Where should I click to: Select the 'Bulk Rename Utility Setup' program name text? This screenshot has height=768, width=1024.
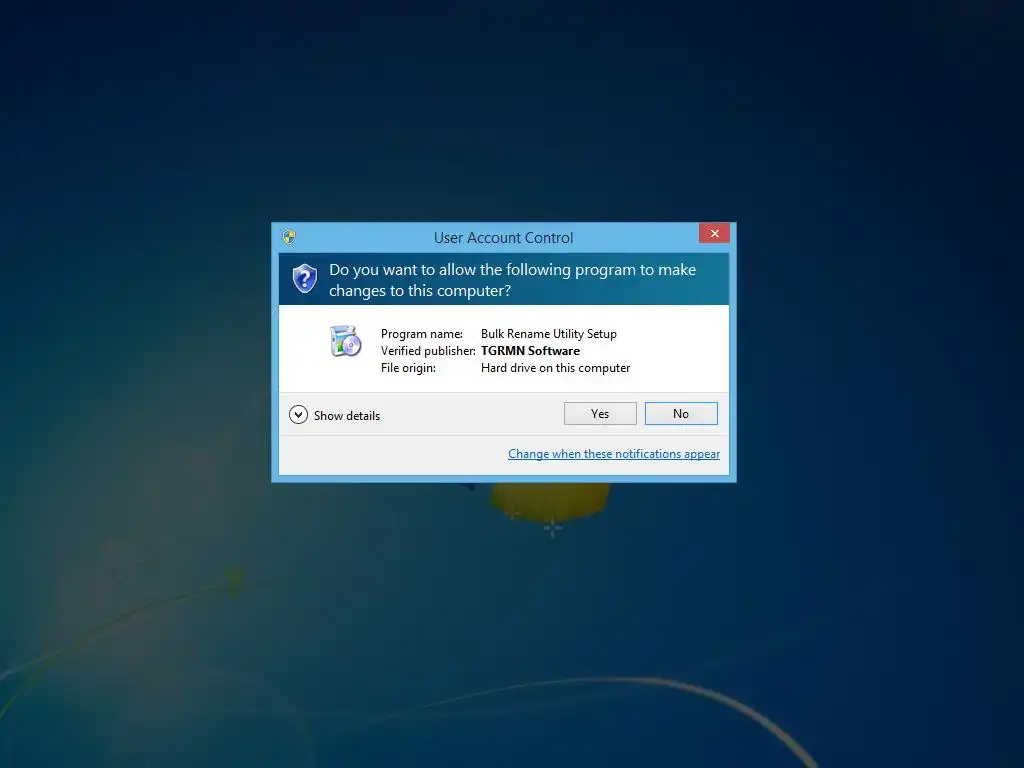coord(549,334)
